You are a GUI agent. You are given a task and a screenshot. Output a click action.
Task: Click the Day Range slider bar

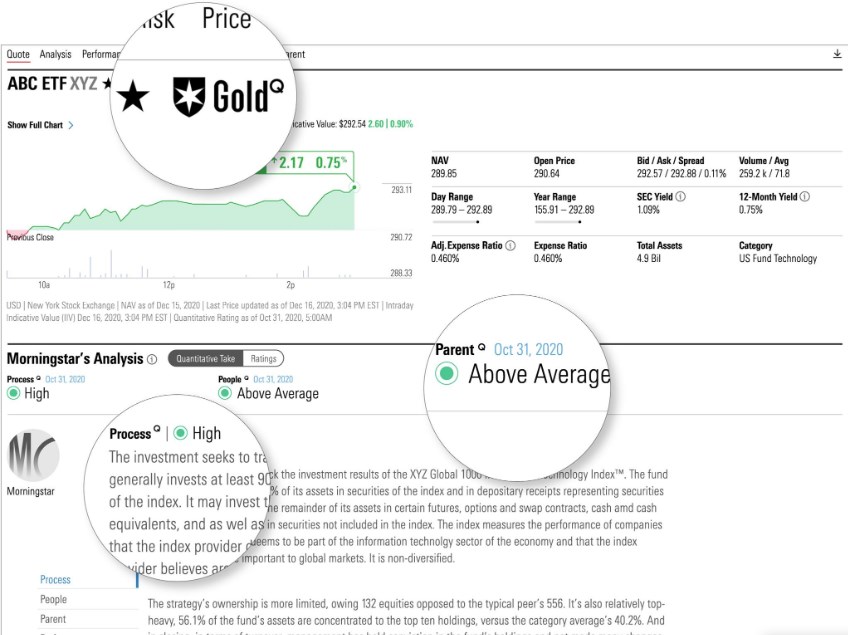(x=461, y=222)
